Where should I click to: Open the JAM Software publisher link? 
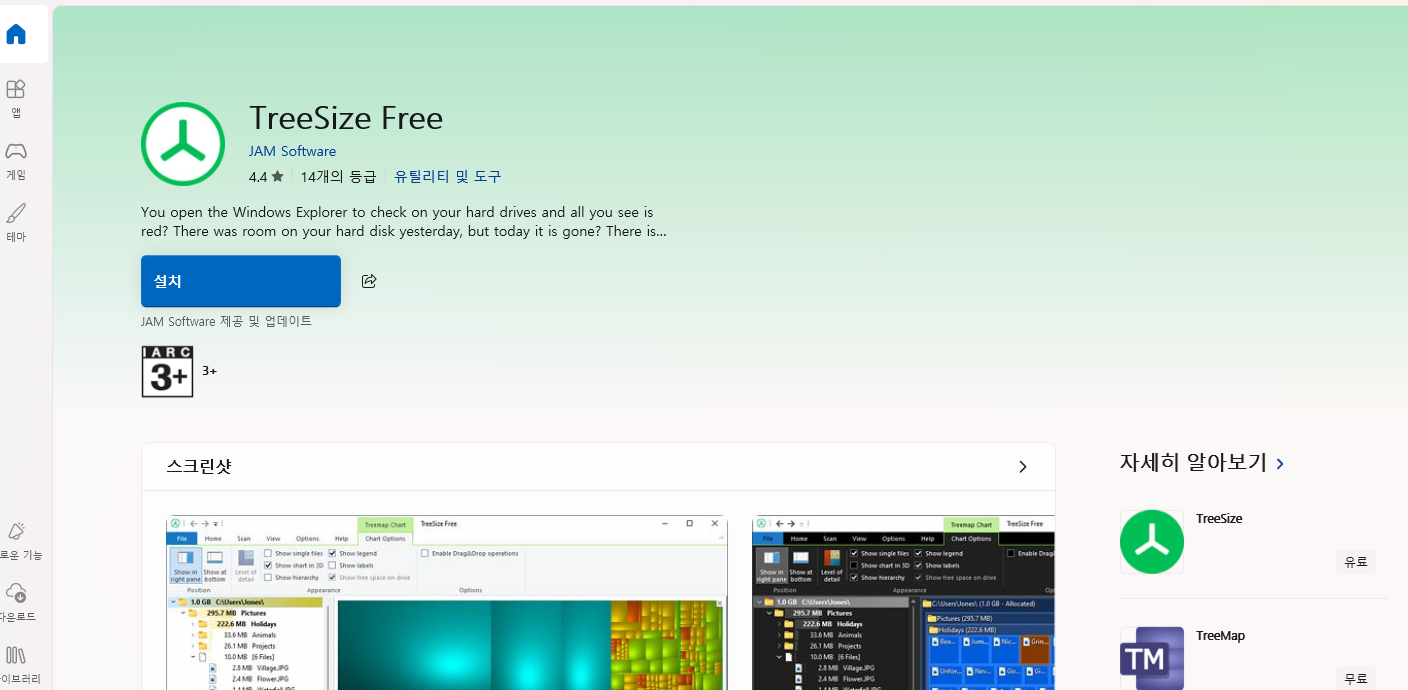click(x=292, y=150)
